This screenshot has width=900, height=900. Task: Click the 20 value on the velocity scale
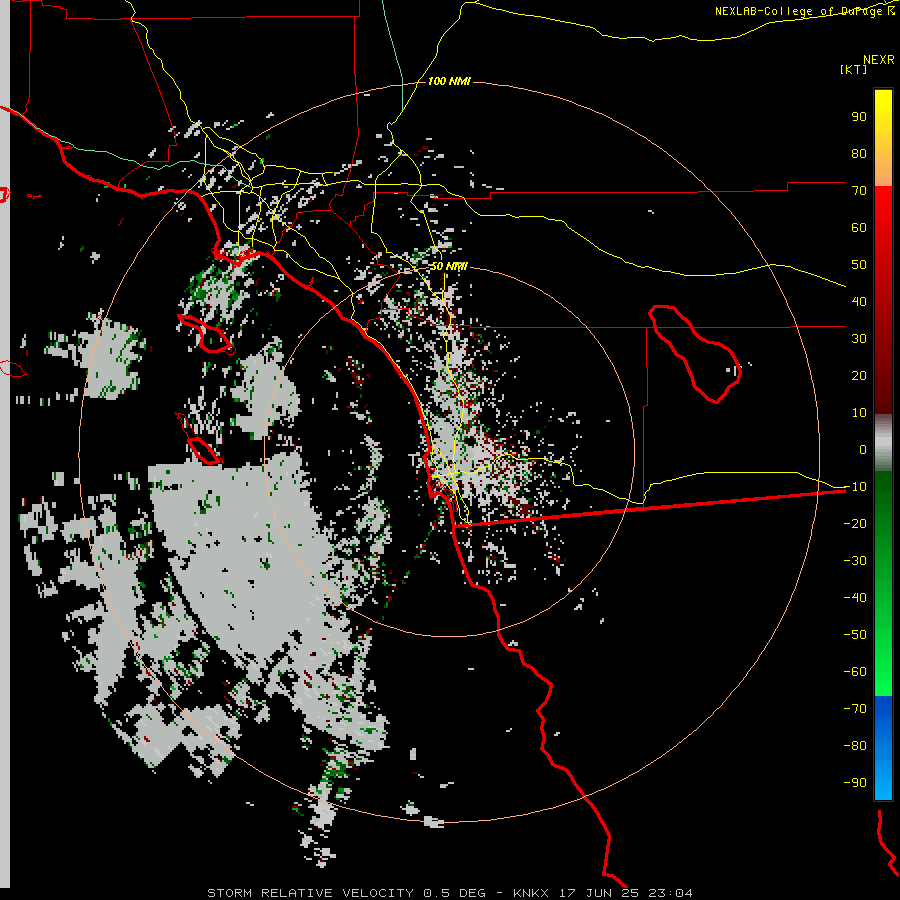point(859,375)
